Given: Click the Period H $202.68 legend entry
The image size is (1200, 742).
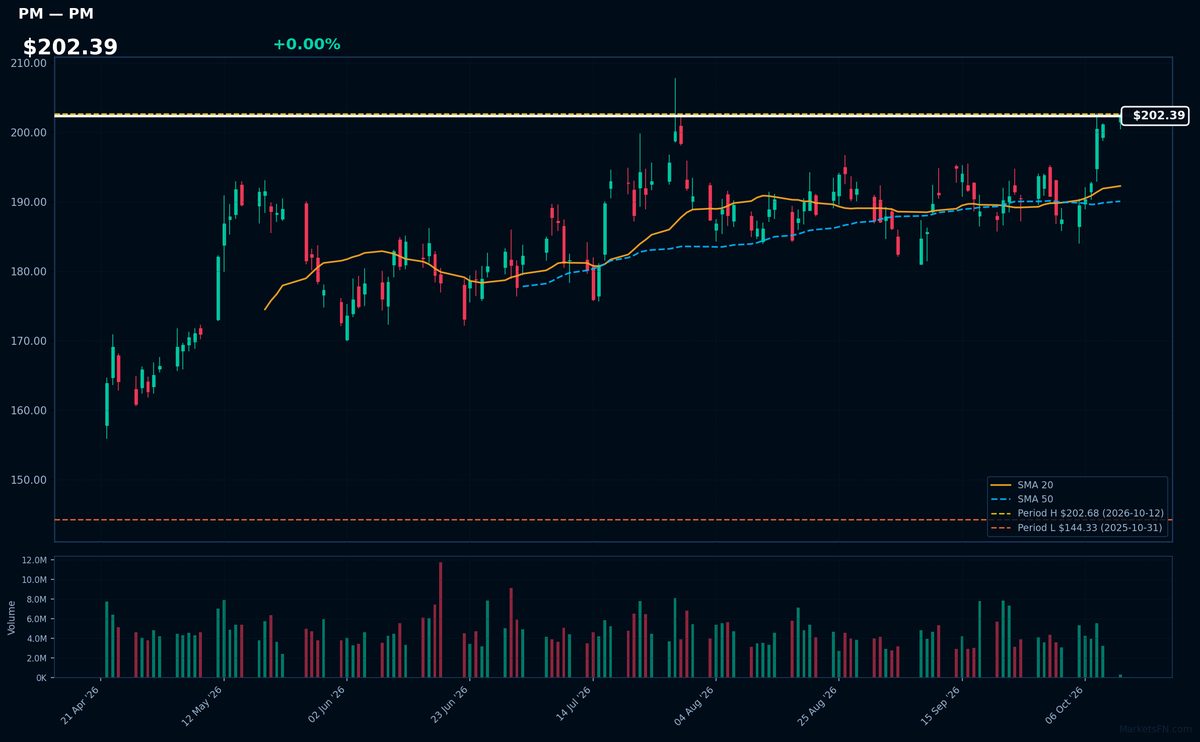Looking at the screenshot, I should [x=1076, y=513].
